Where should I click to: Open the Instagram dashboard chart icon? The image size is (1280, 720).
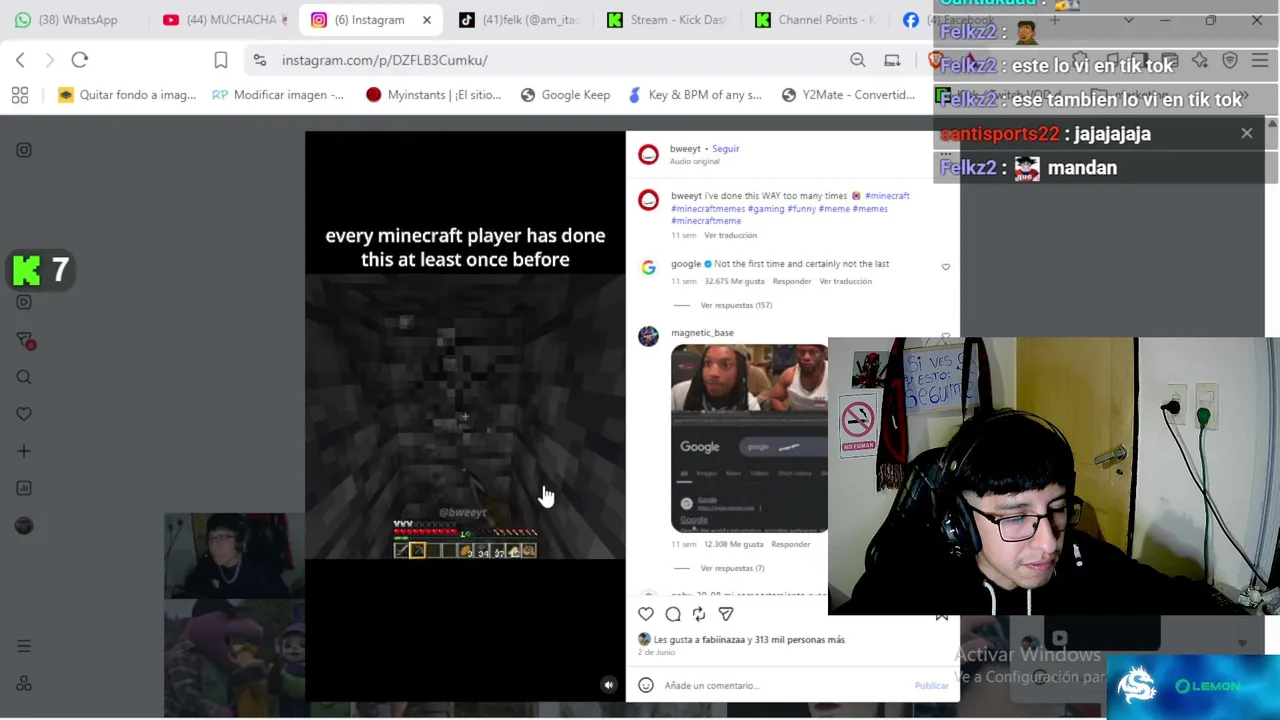pos(24,488)
